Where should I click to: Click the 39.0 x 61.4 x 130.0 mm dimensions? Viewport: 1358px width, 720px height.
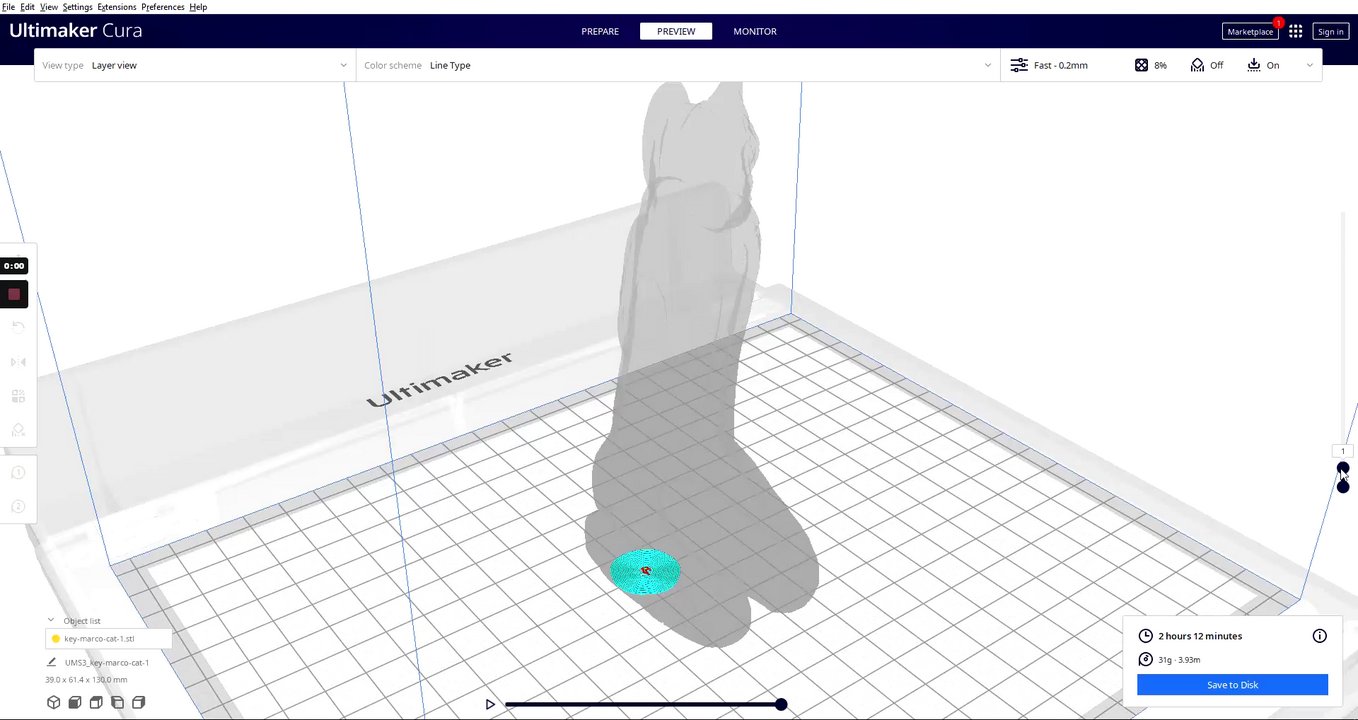(x=86, y=680)
